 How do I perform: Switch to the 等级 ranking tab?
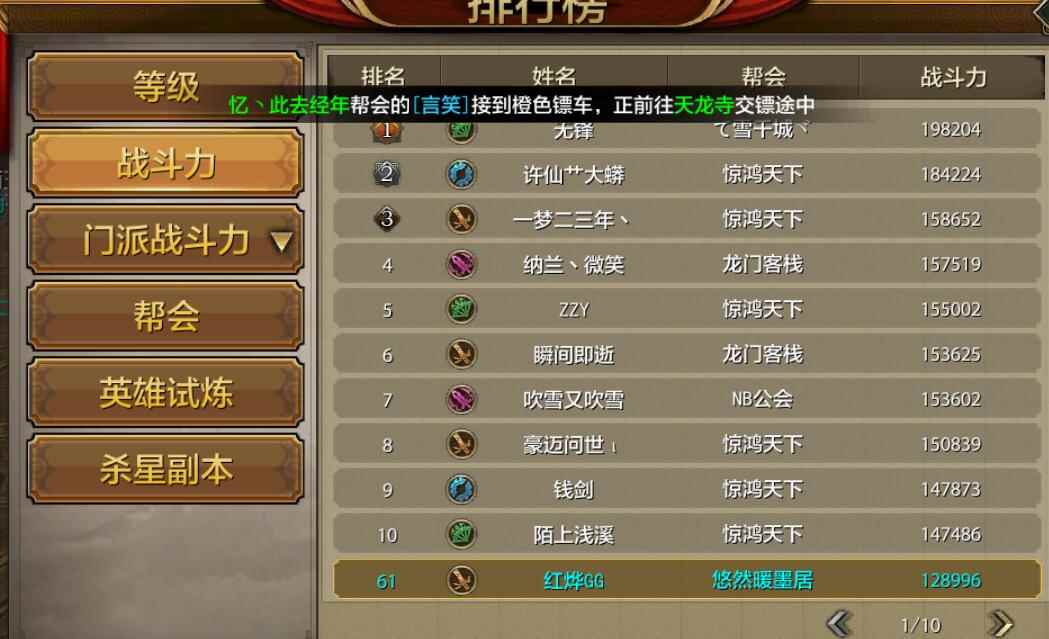point(165,86)
